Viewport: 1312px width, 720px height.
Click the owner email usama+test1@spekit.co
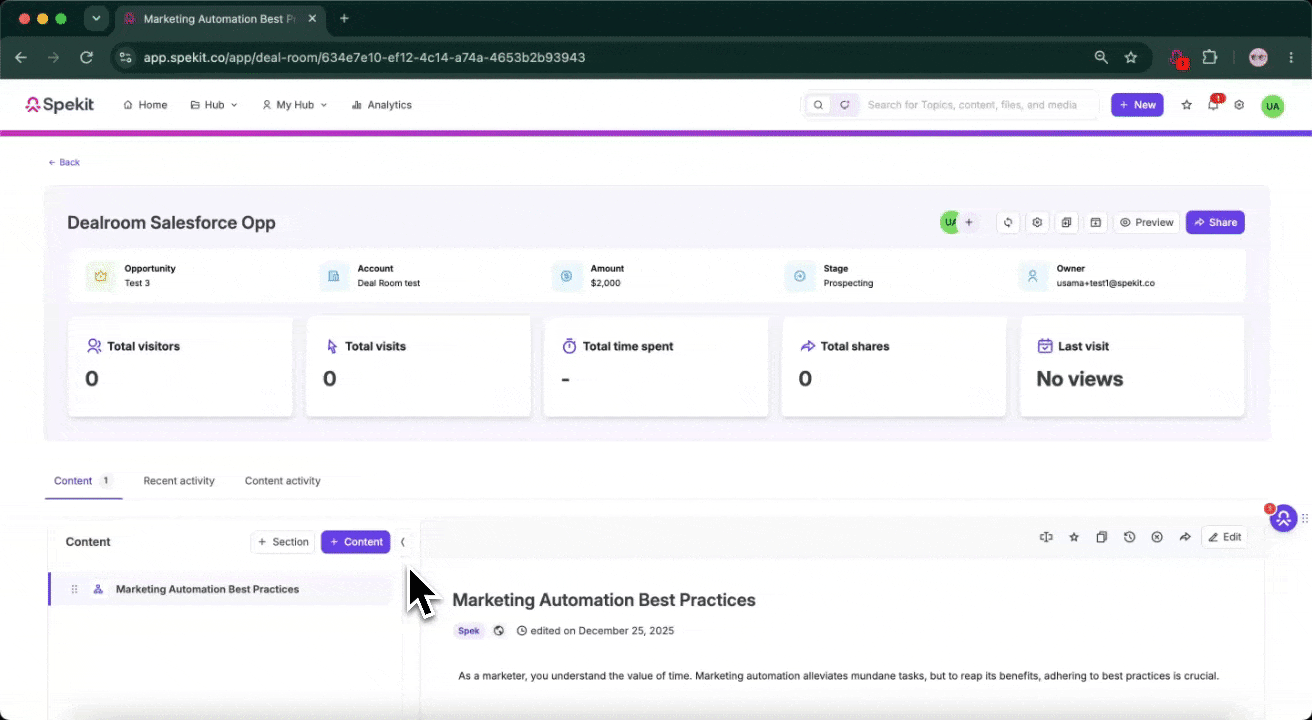[1106, 283]
